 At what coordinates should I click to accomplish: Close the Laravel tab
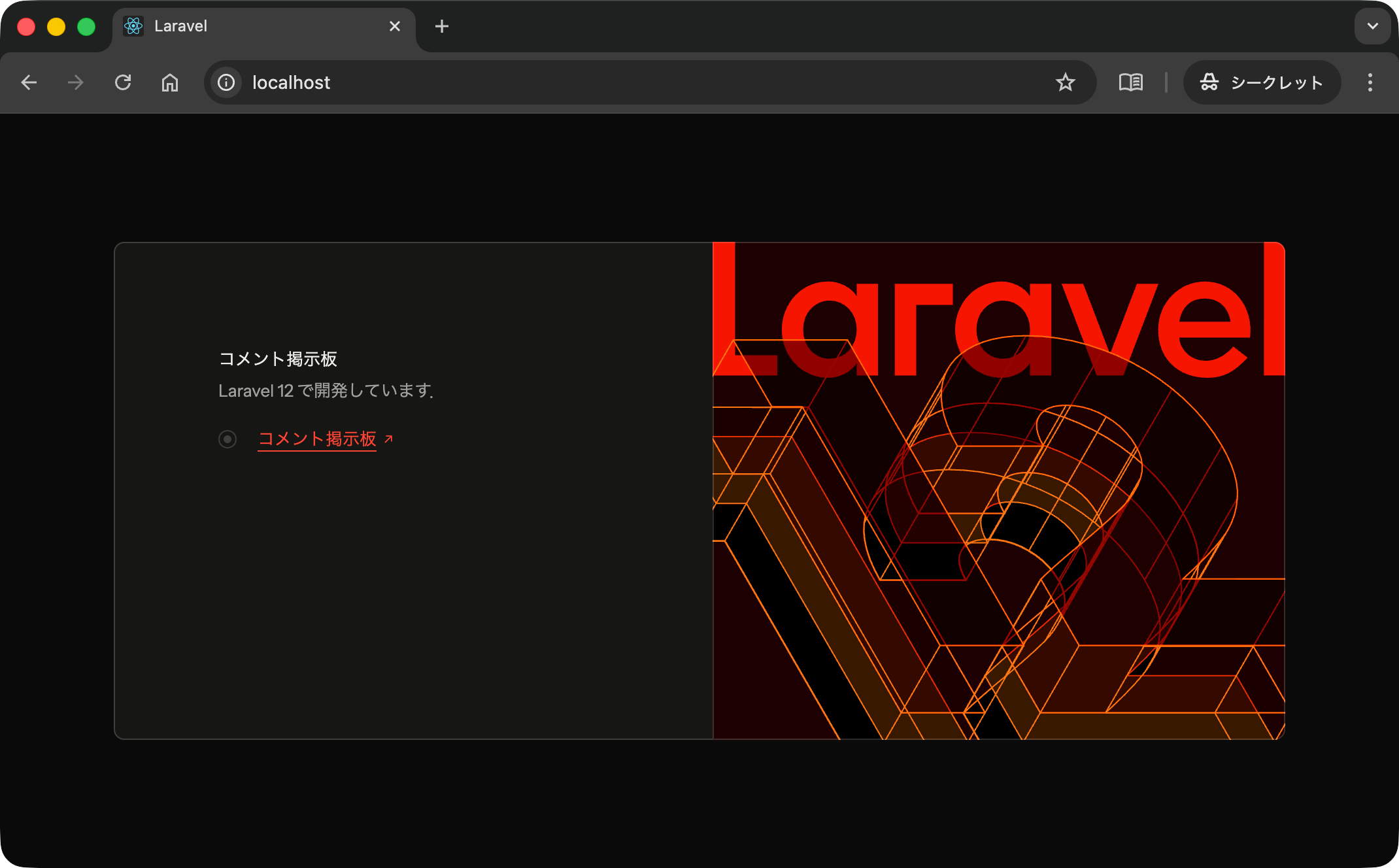click(x=394, y=26)
